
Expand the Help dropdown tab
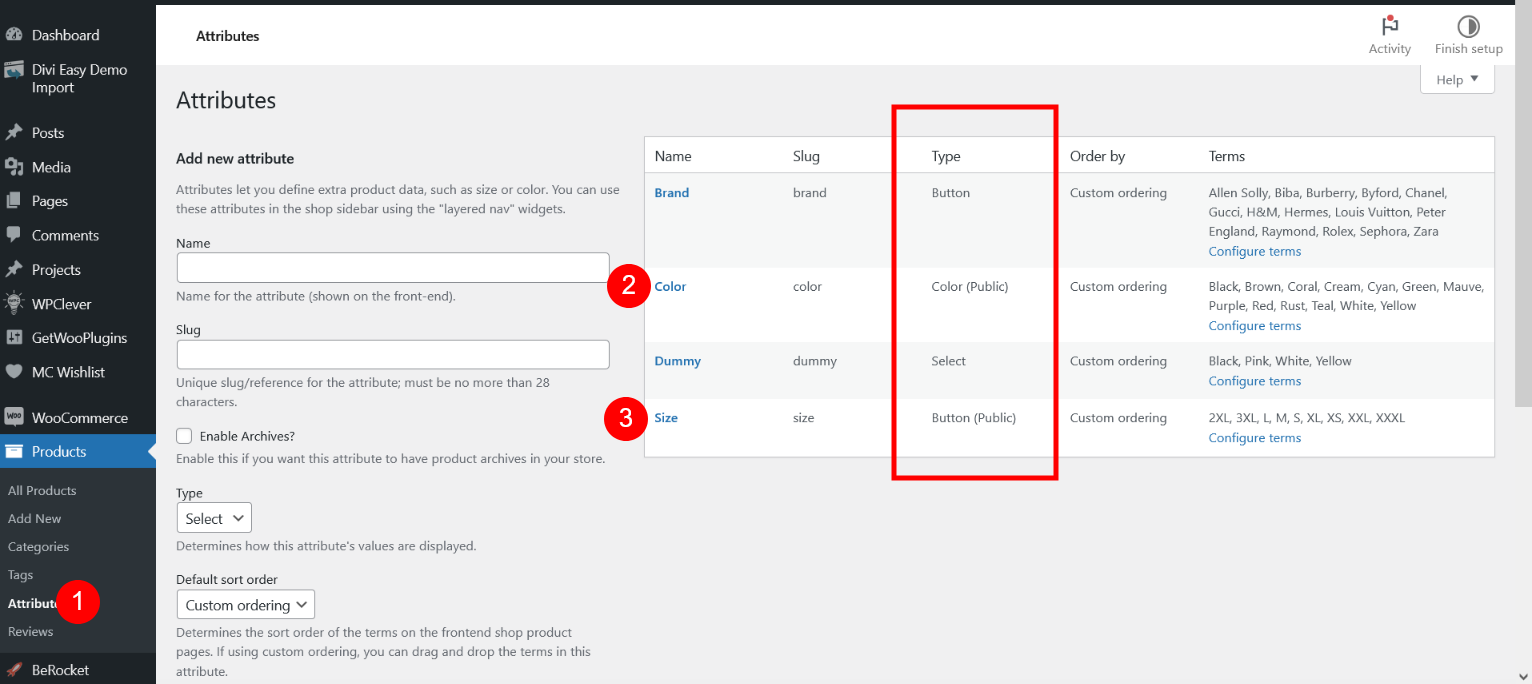coord(1457,80)
